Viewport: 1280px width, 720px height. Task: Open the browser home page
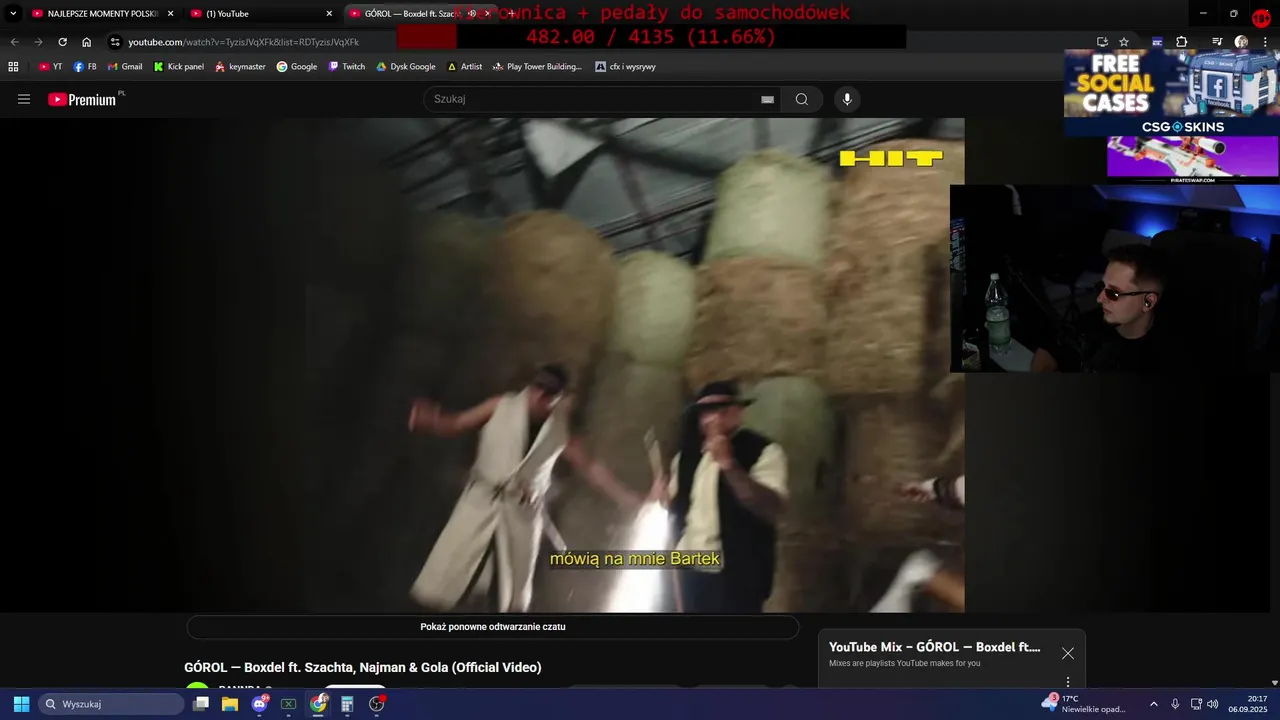86,42
